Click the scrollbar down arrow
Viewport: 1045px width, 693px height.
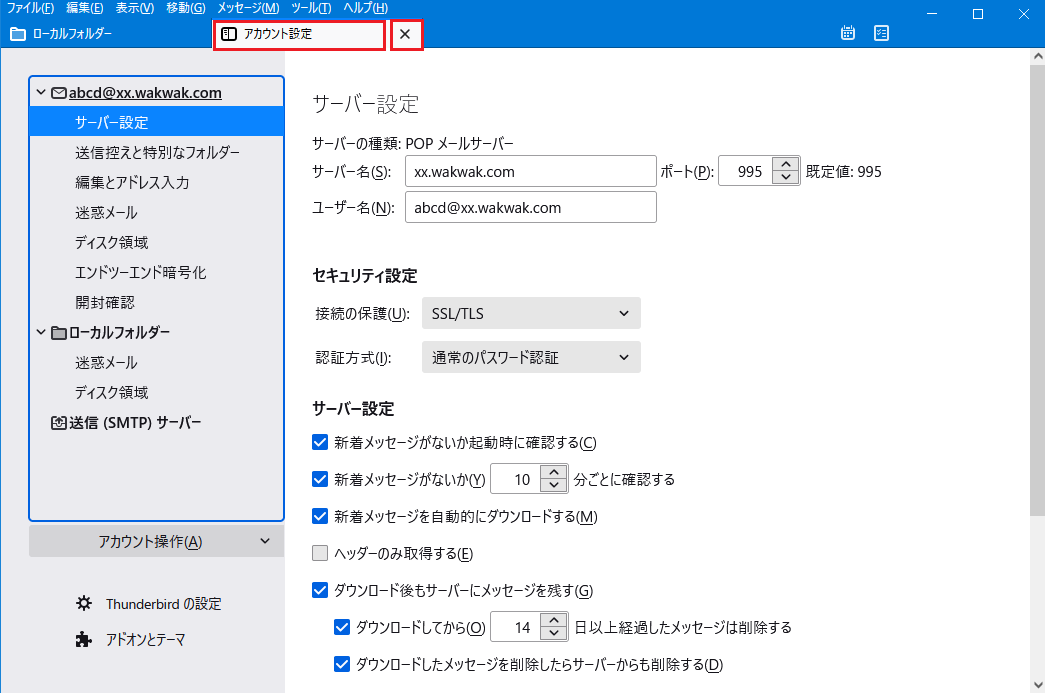point(1038,684)
